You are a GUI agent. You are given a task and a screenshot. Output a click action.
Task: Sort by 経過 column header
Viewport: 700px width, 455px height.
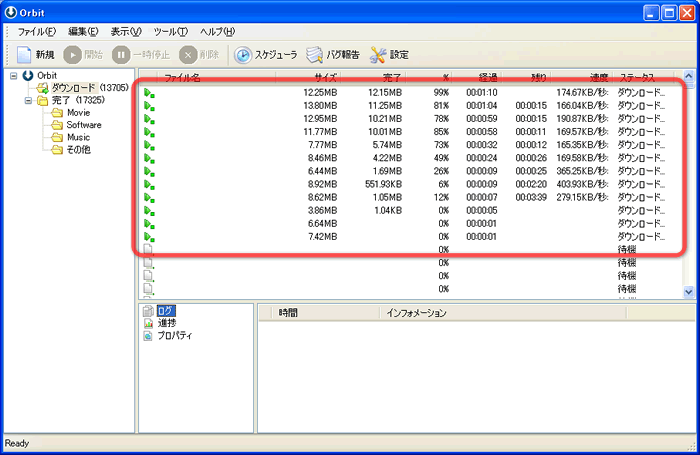pos(477,78)
